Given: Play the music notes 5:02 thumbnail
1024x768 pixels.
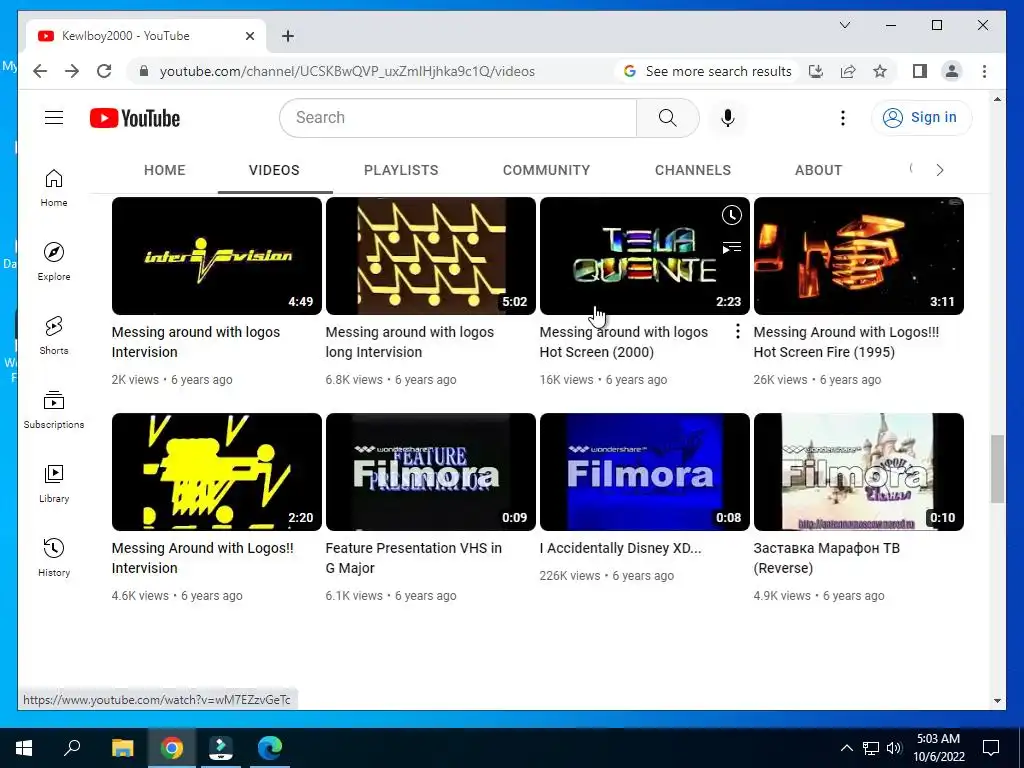Looking at the screenshot, I should [x=431, y=256].
